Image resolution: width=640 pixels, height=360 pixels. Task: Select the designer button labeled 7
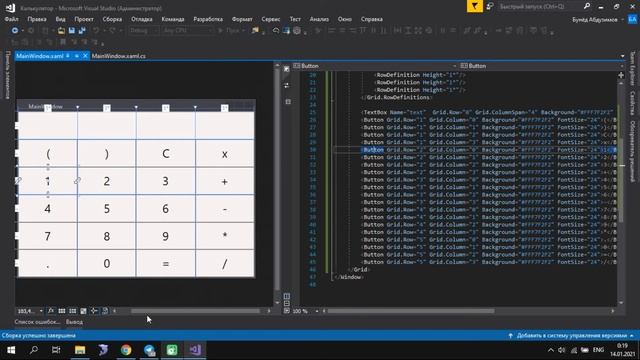(48, 236)
